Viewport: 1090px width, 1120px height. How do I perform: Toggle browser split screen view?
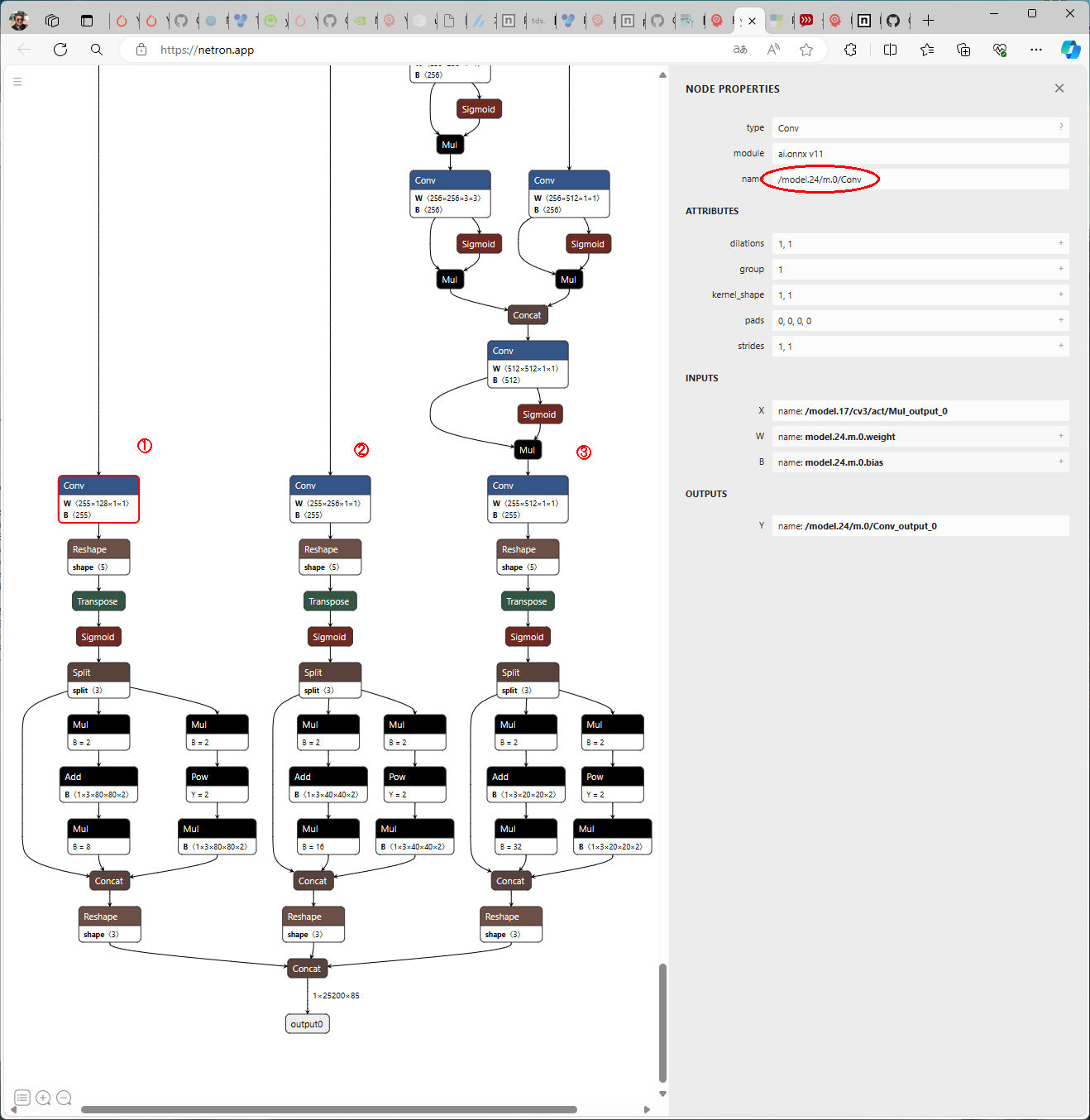pyautogui.click(x=890, y=50)
